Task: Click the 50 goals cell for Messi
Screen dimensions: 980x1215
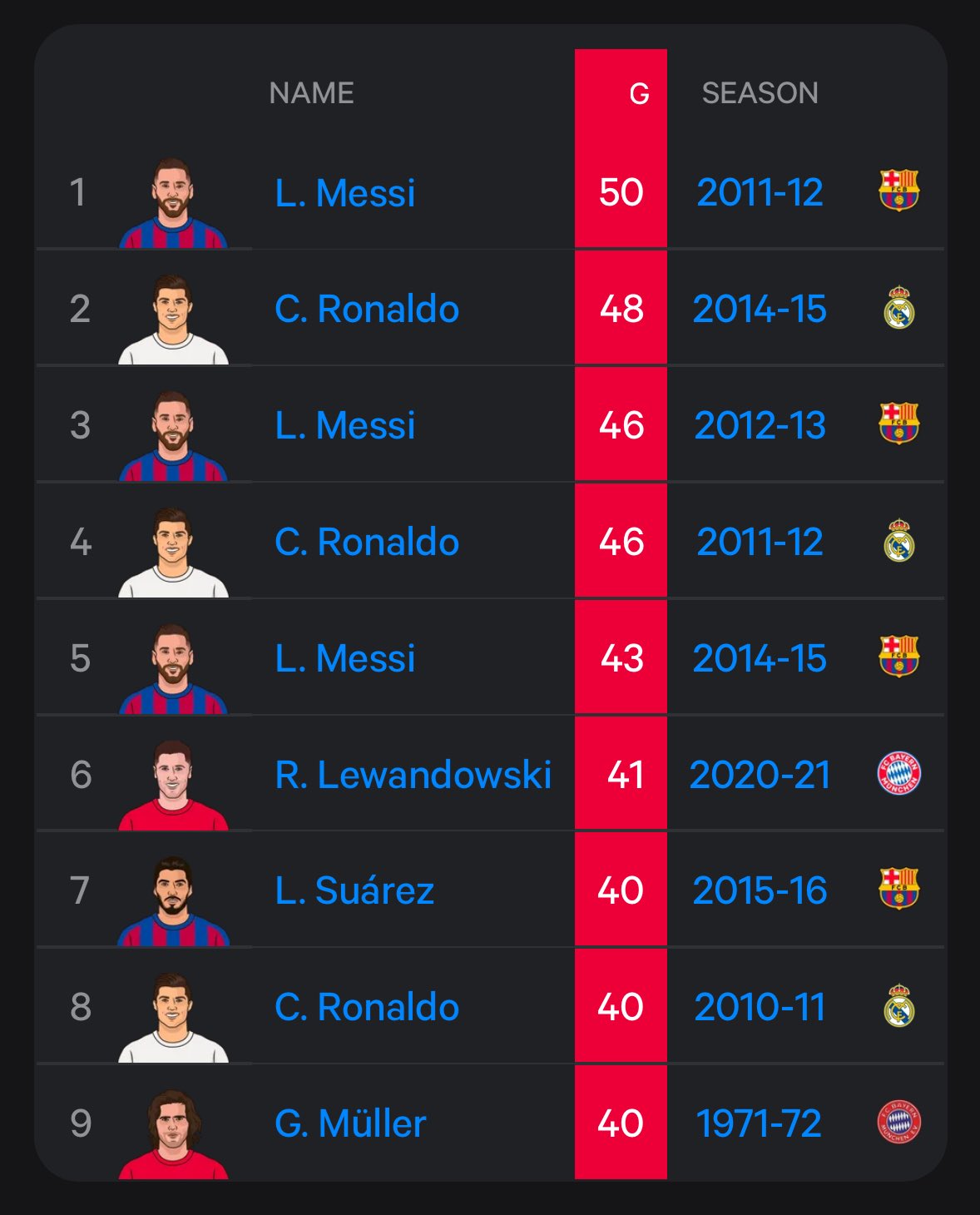Action: pos(621,193)
